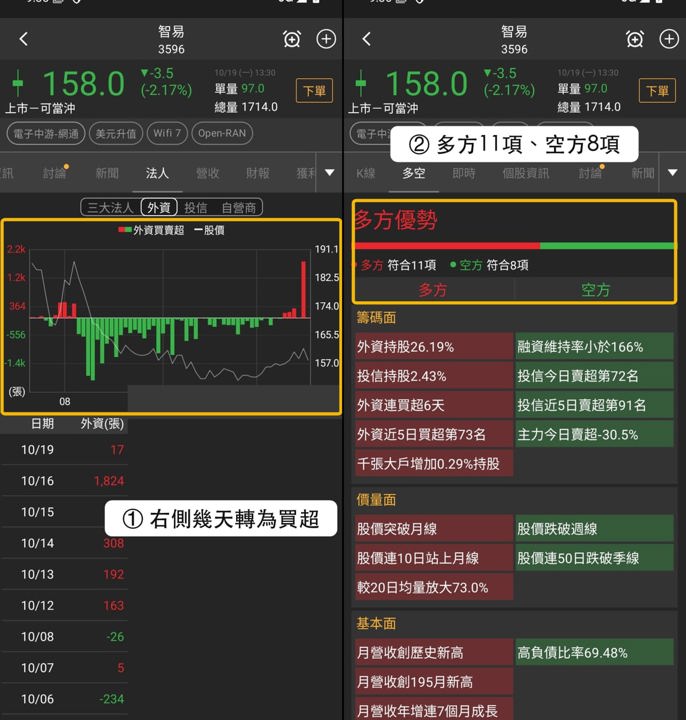Open Open-RAN tag
The width and height of the screenshot is (686, 720).
pyautogui.click(x=222, y=134)
